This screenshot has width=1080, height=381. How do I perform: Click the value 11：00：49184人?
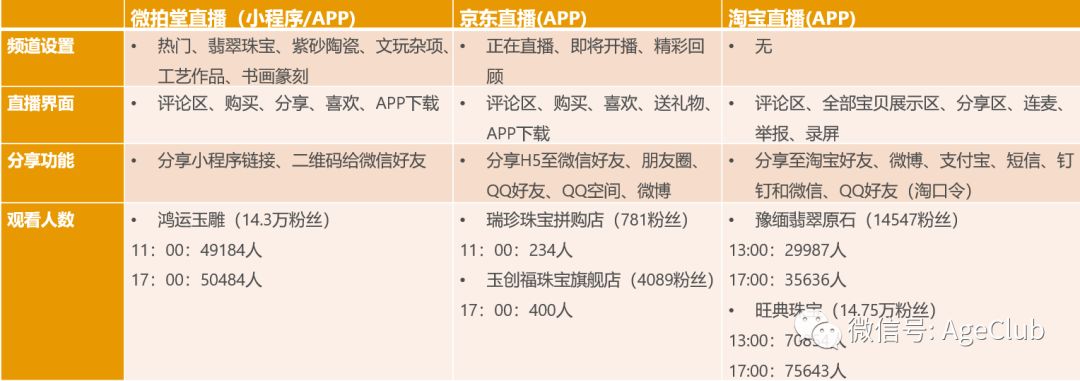coord(196,250)
